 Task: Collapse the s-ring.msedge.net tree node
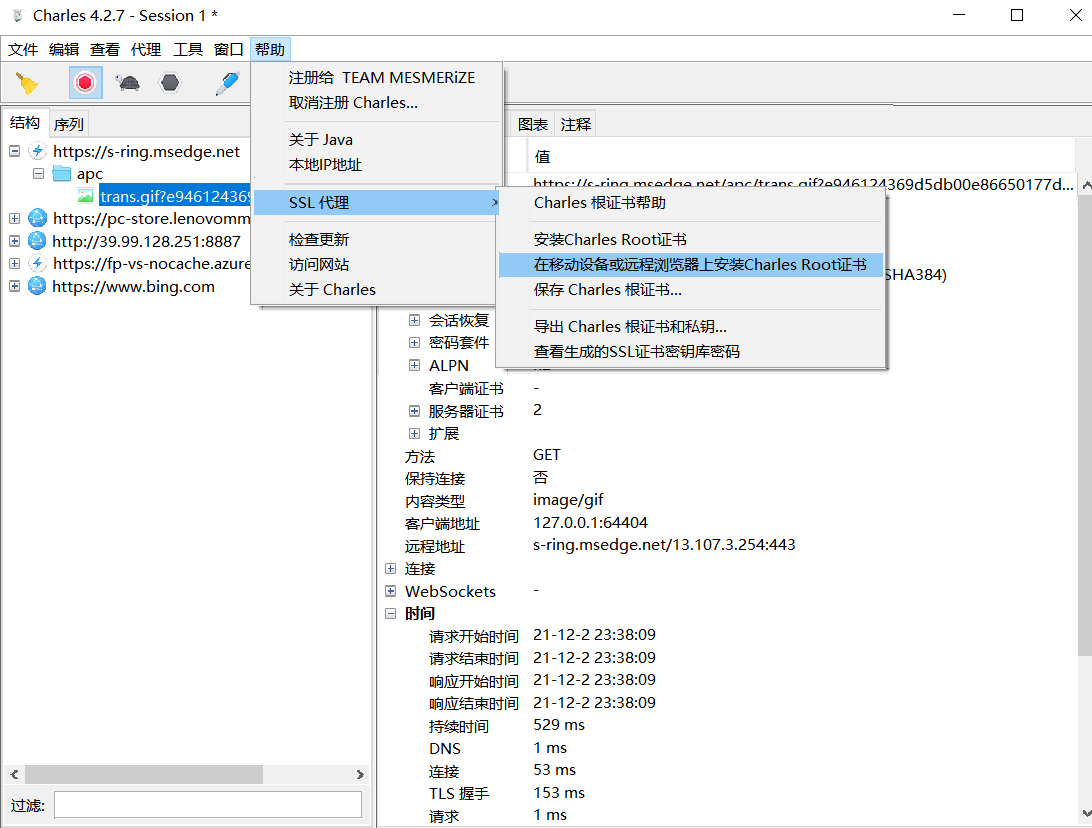[15, 151]
